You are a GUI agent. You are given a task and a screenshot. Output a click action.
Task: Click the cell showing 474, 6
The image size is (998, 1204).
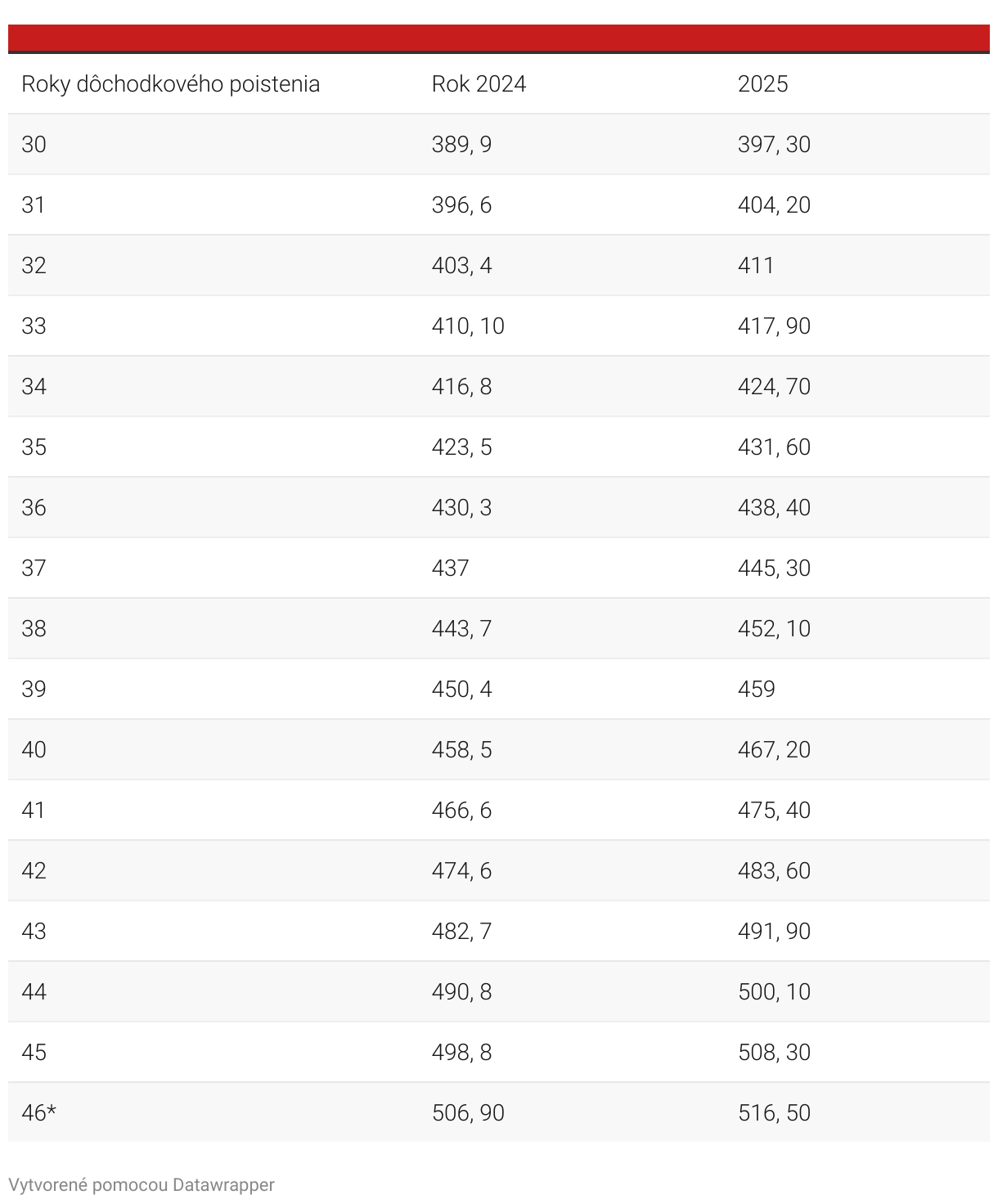point(461,871)
